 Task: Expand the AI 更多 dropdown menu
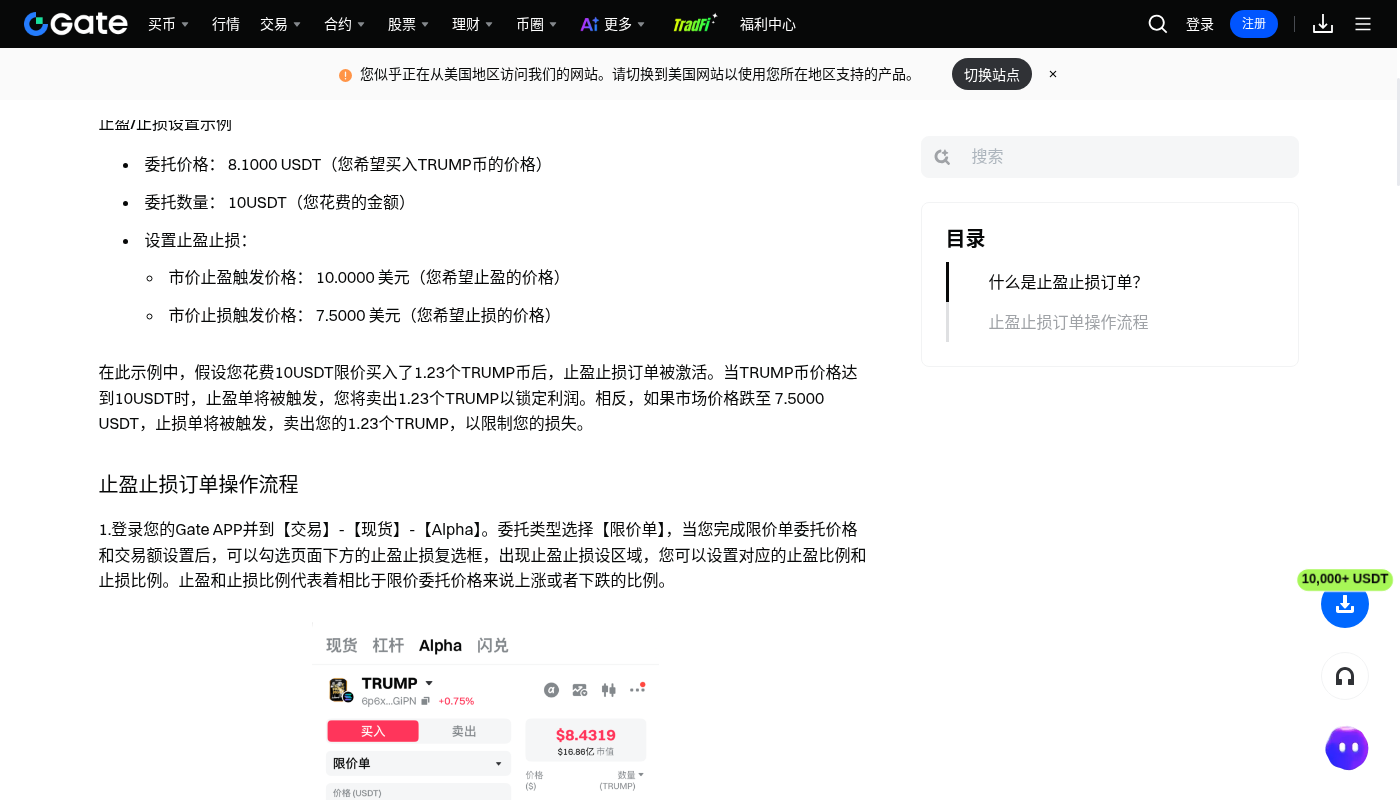[x=613, y=24]
